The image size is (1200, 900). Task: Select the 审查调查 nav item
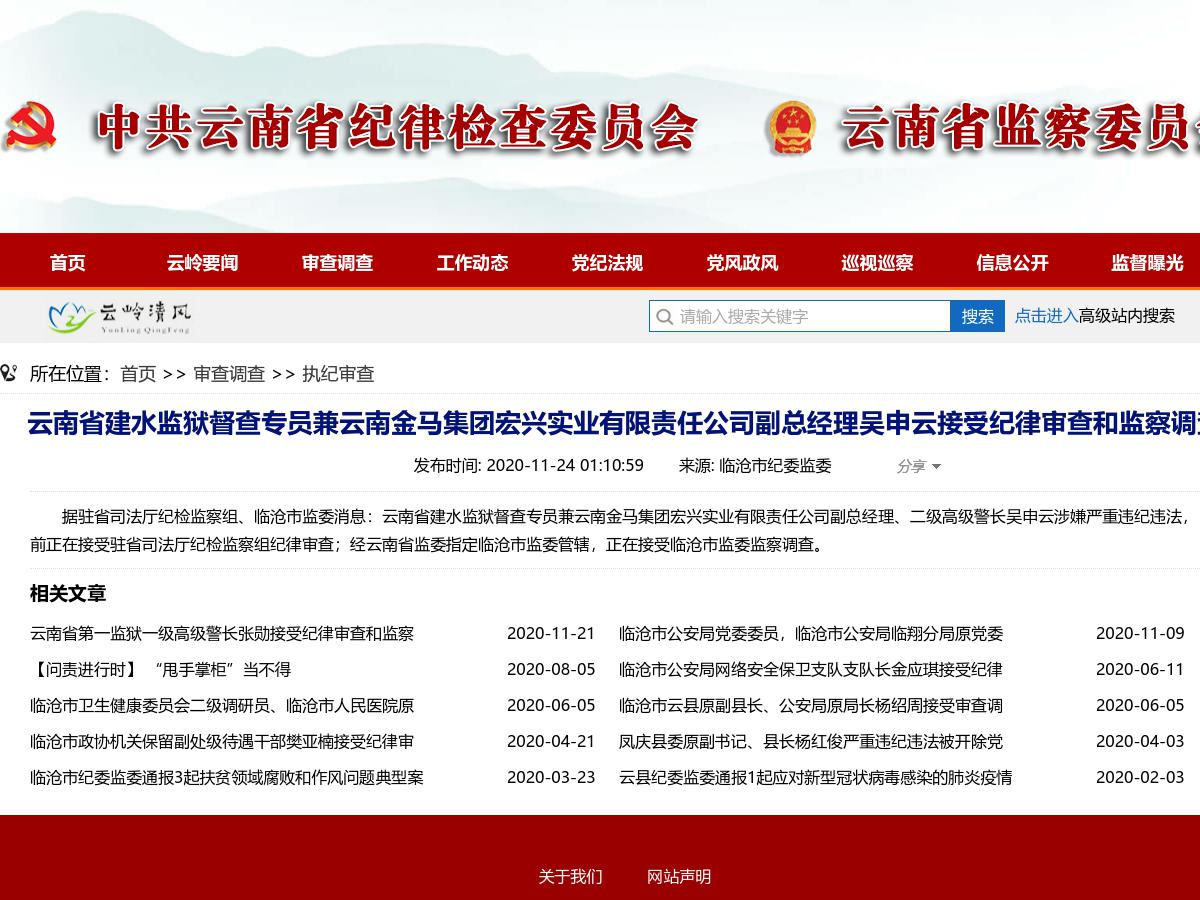[337, 262]
